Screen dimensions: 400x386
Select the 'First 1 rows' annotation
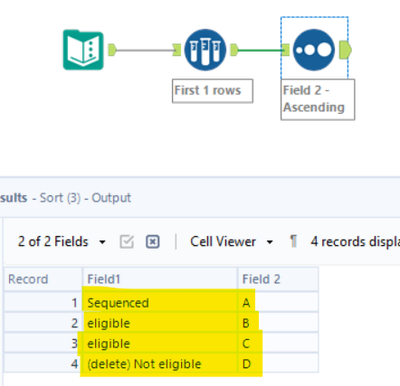[212, 91]
